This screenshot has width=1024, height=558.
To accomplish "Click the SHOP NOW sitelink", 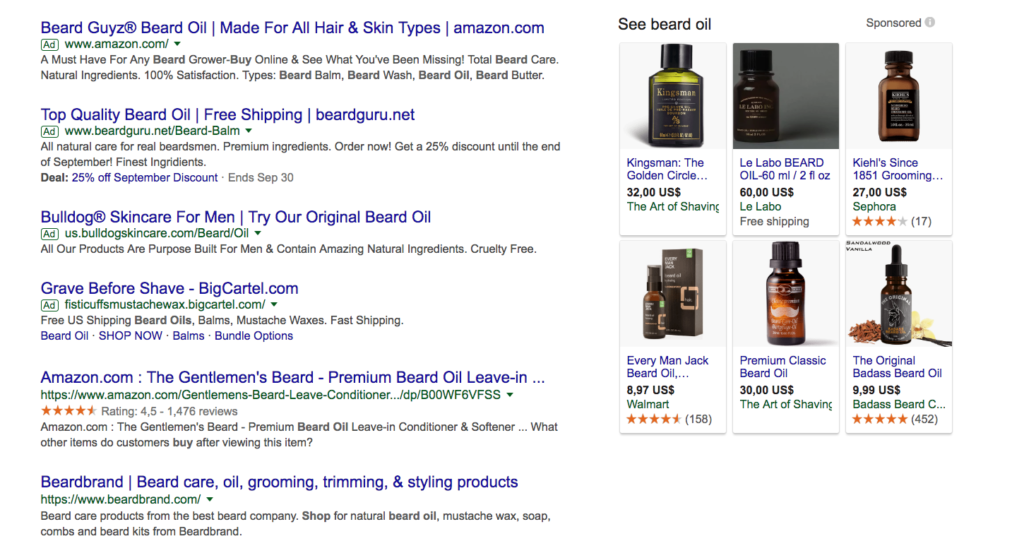I will point(130,336).
